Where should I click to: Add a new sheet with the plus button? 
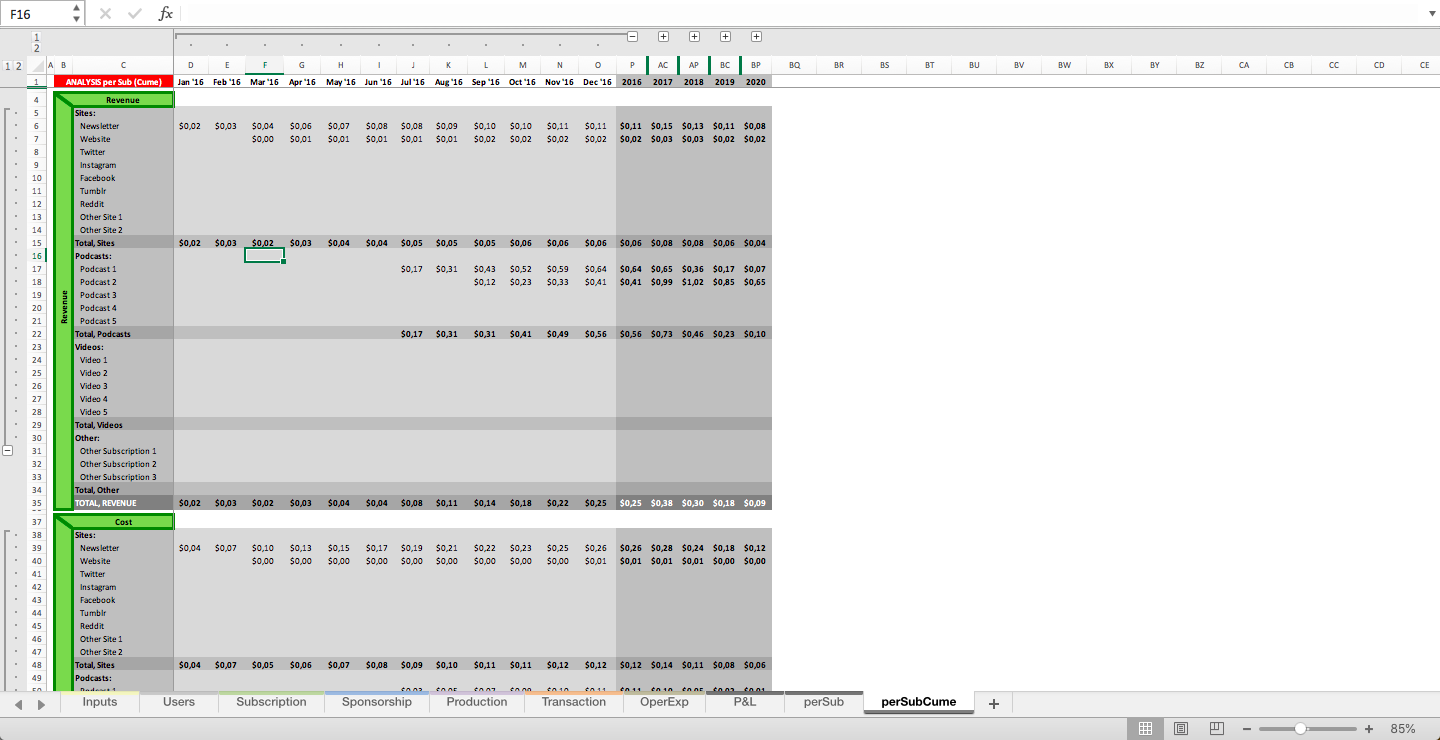993,704
